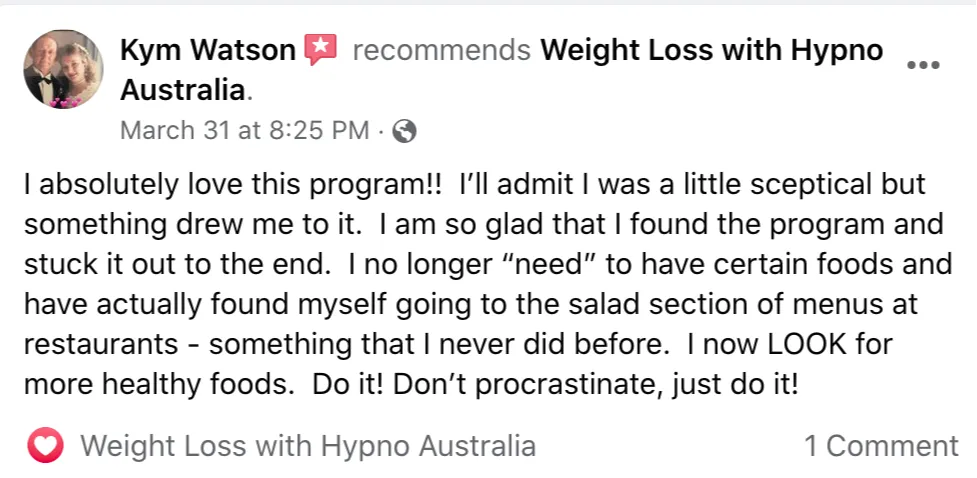Click bold Australia text on header's second line
The width and height of the screenshot is (977, 478).
[x=182, y=91]
